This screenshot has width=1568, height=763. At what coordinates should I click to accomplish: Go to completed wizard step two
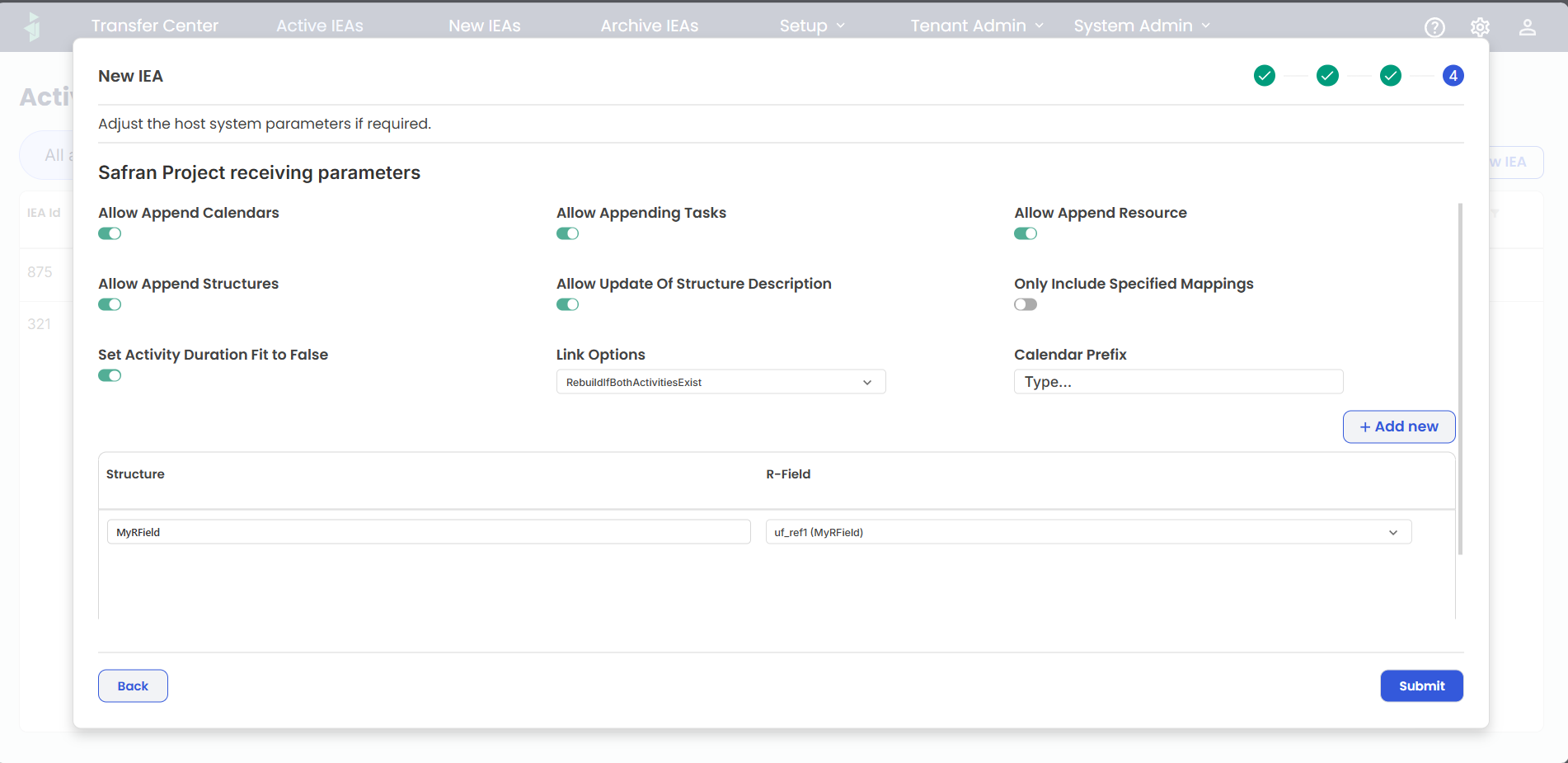click(1327, 76)
